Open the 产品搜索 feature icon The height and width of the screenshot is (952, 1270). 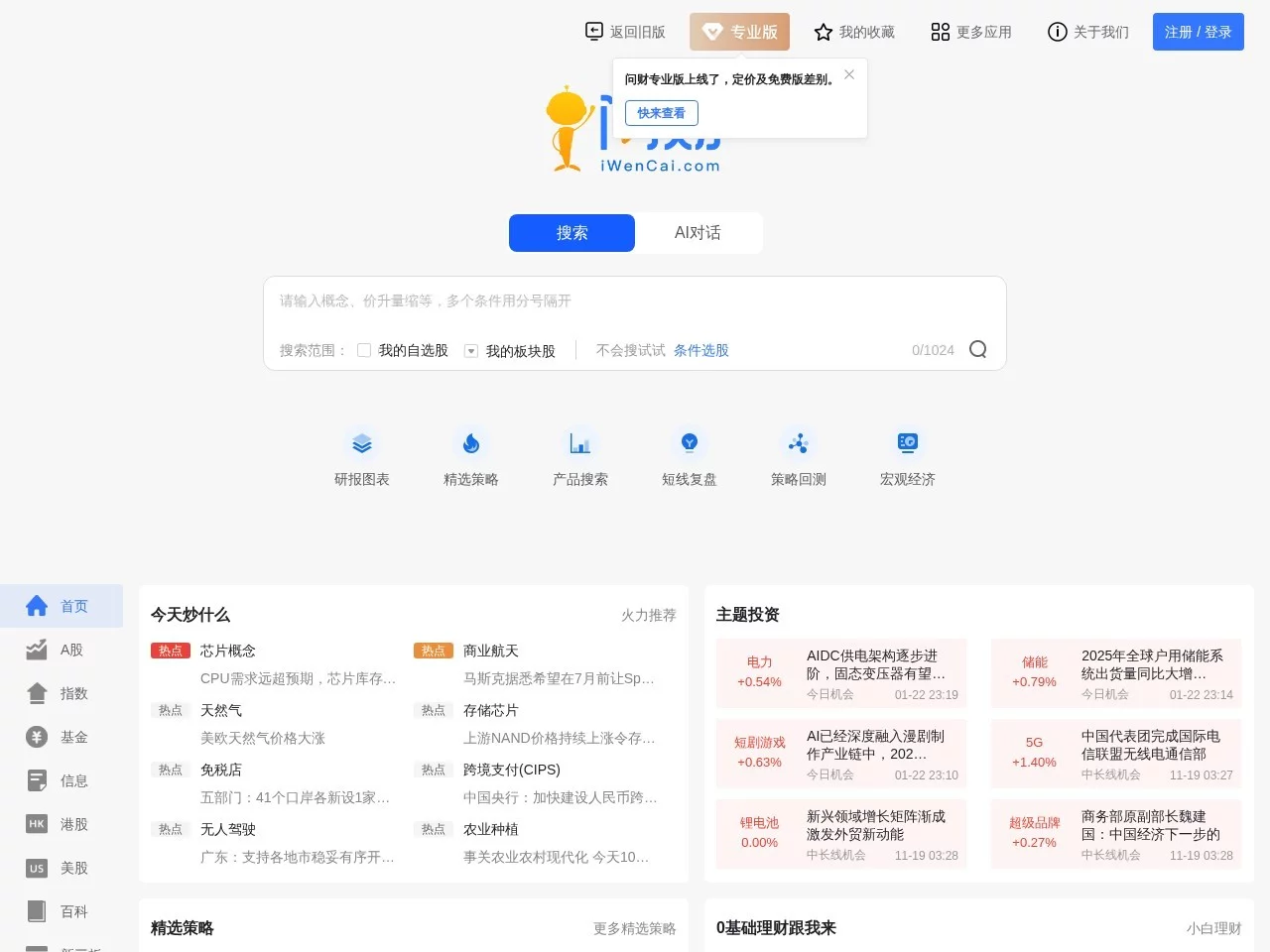tap(580, 456)
